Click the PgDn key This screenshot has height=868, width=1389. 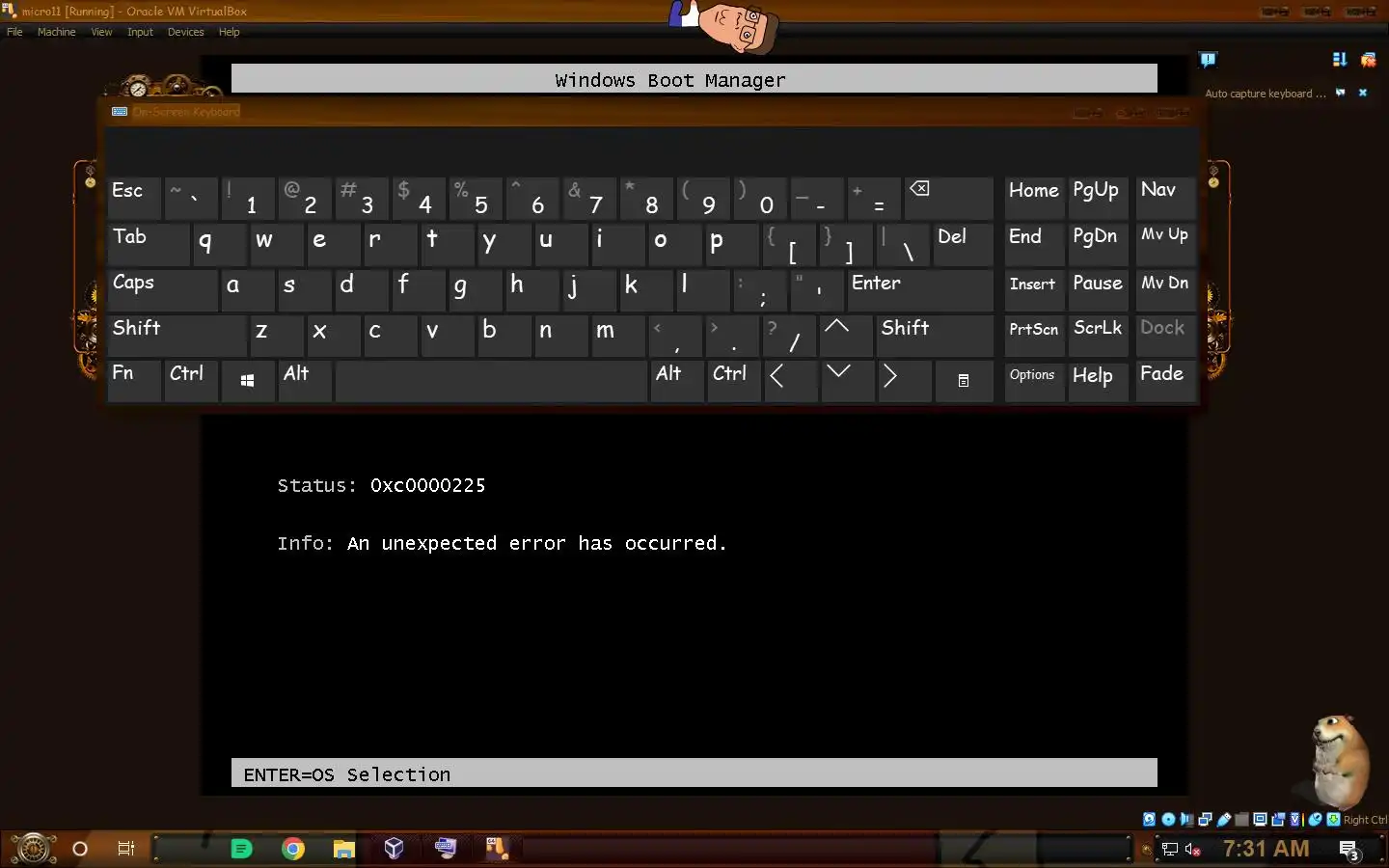click(1098, 245)
